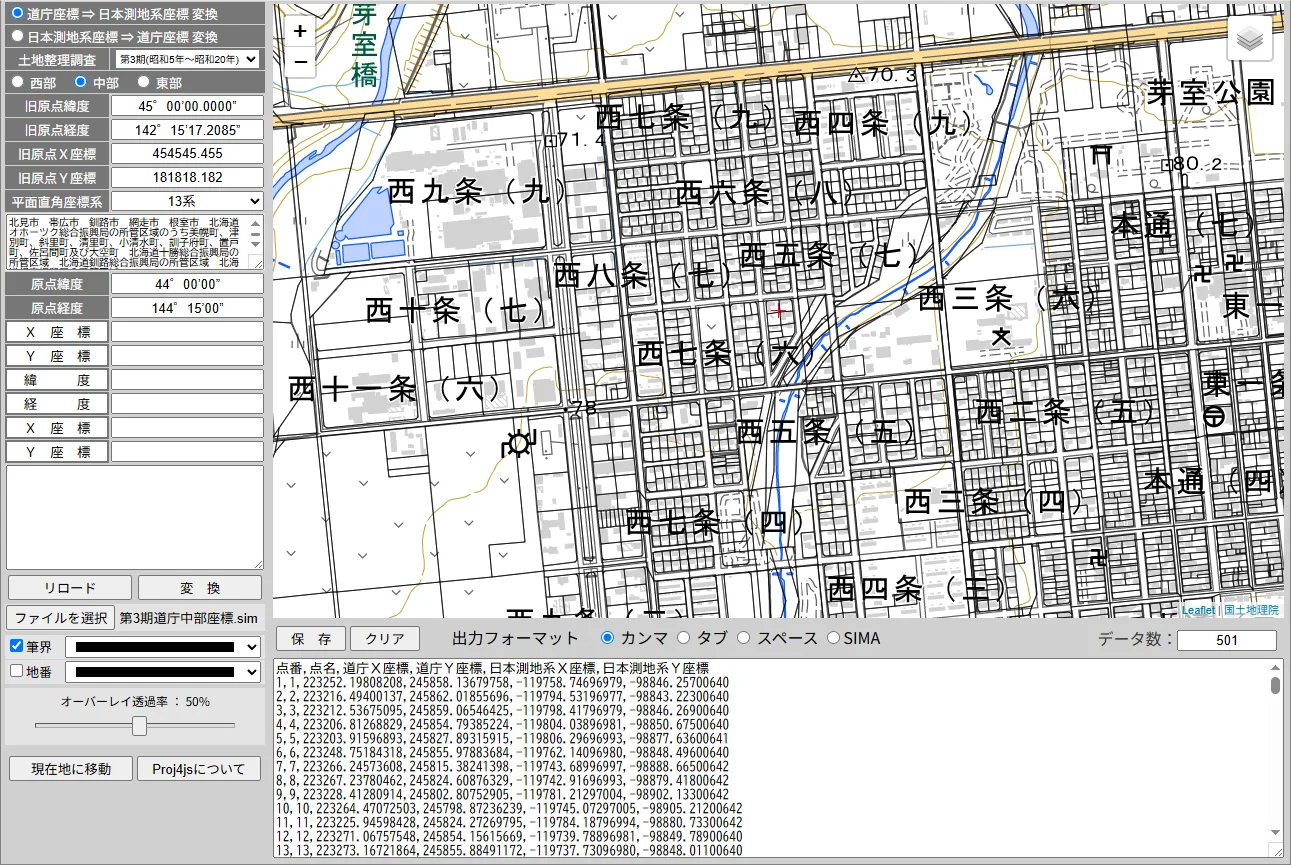Click the 芽室公園 map label
The height and width of the screenshot is (865, 1291).
coord(1211,92)
